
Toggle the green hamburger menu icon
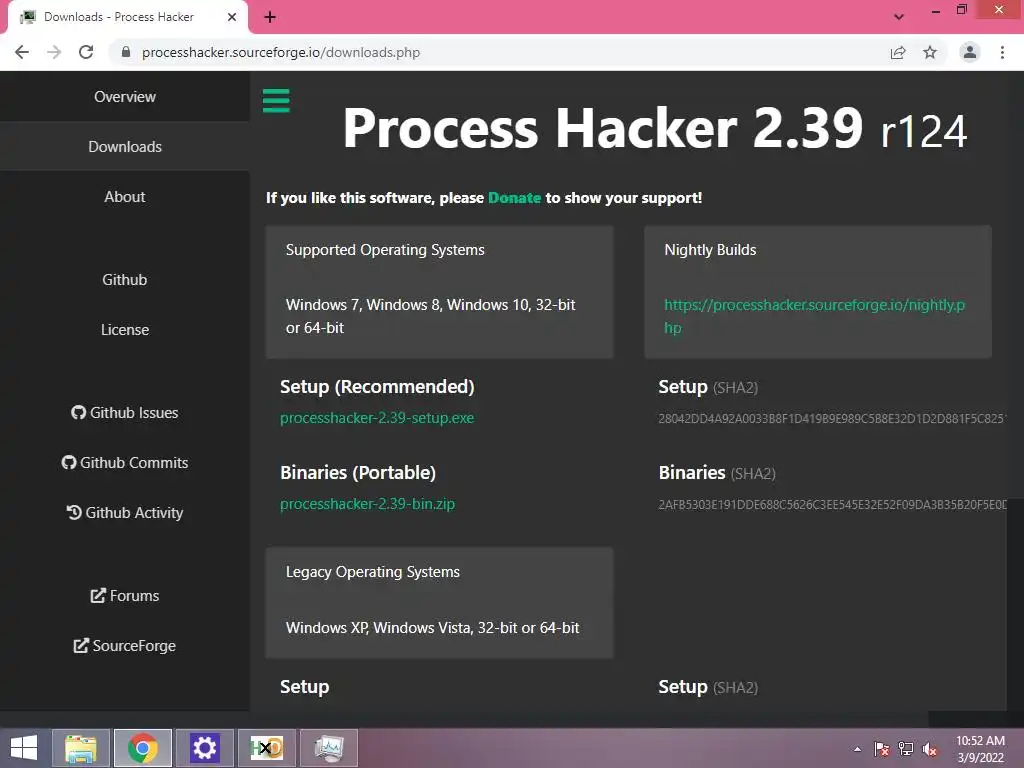coord(276,101)
